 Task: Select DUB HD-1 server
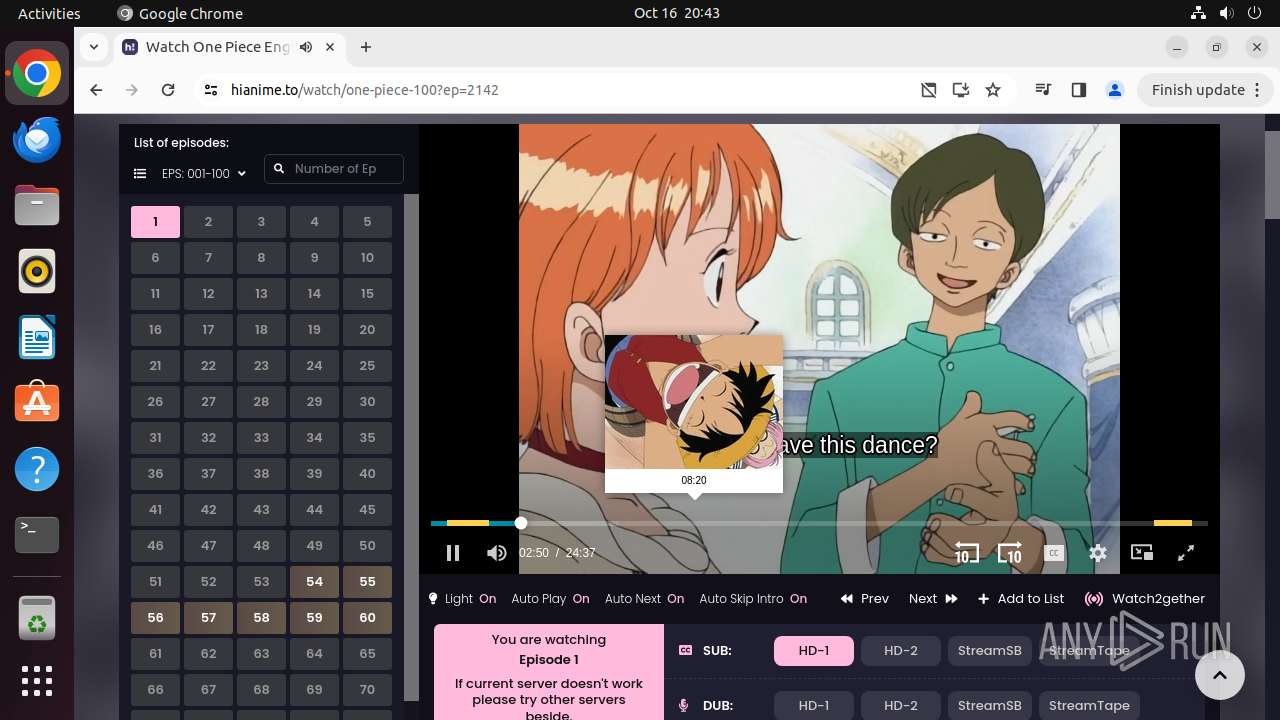pyautogui.click(x=814, y=706)
